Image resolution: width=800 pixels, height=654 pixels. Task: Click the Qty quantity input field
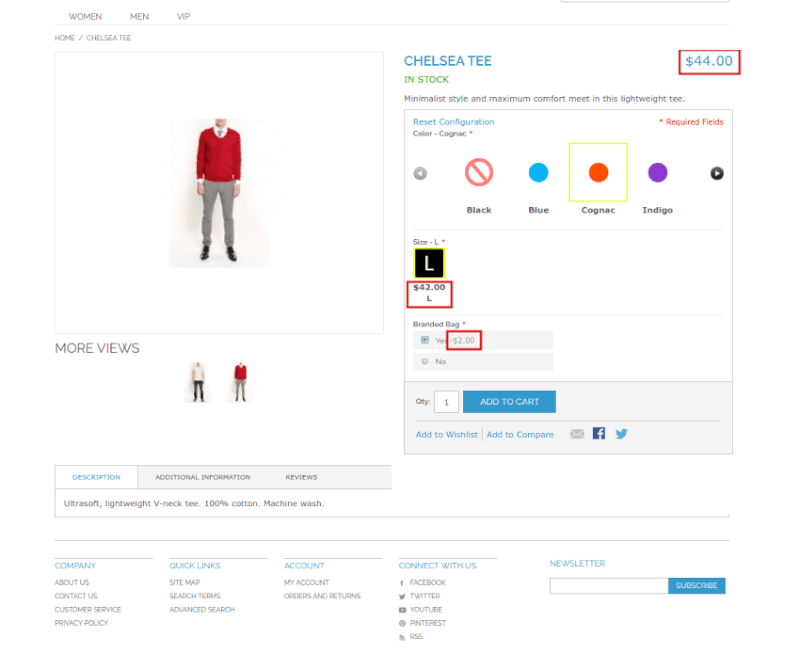pos(446,401)
